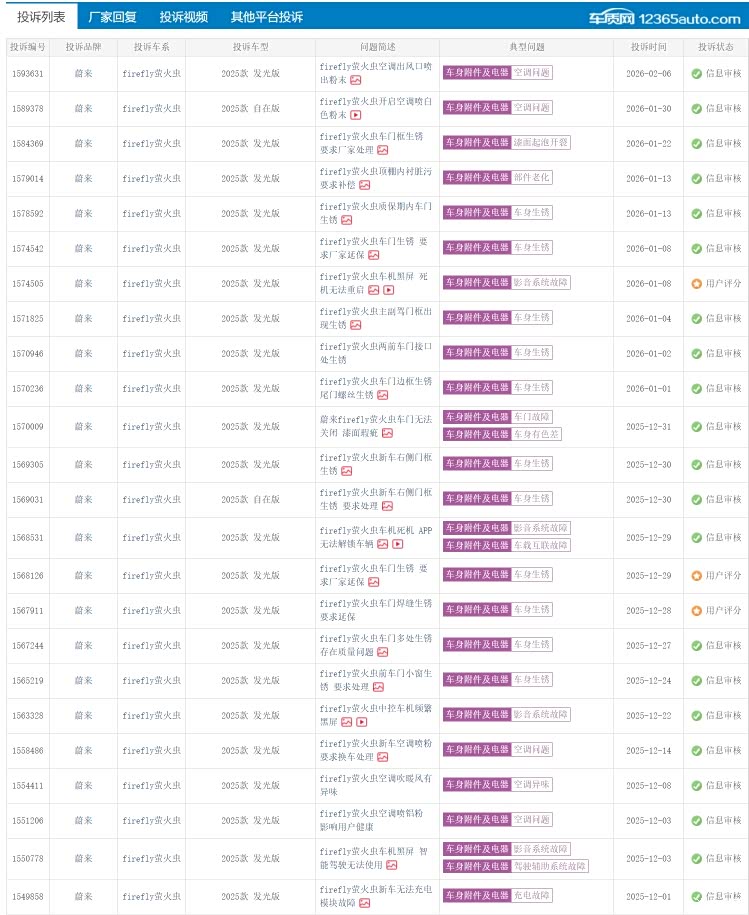
Task: Click the 车载互联故障 tag in complaint 1568531
Action: (x=541, y=546)
